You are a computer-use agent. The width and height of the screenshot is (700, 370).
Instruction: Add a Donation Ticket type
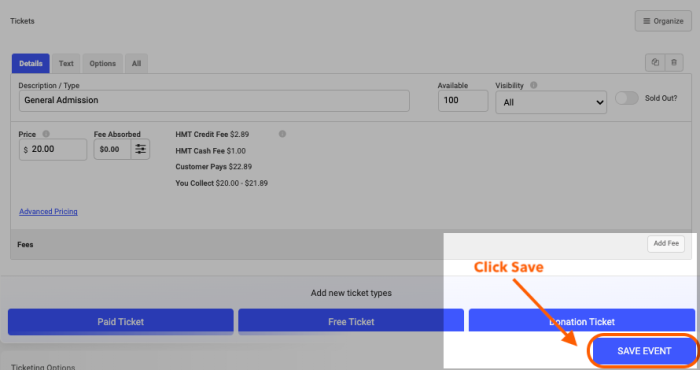pyautogui.click(x=582, y=321)
